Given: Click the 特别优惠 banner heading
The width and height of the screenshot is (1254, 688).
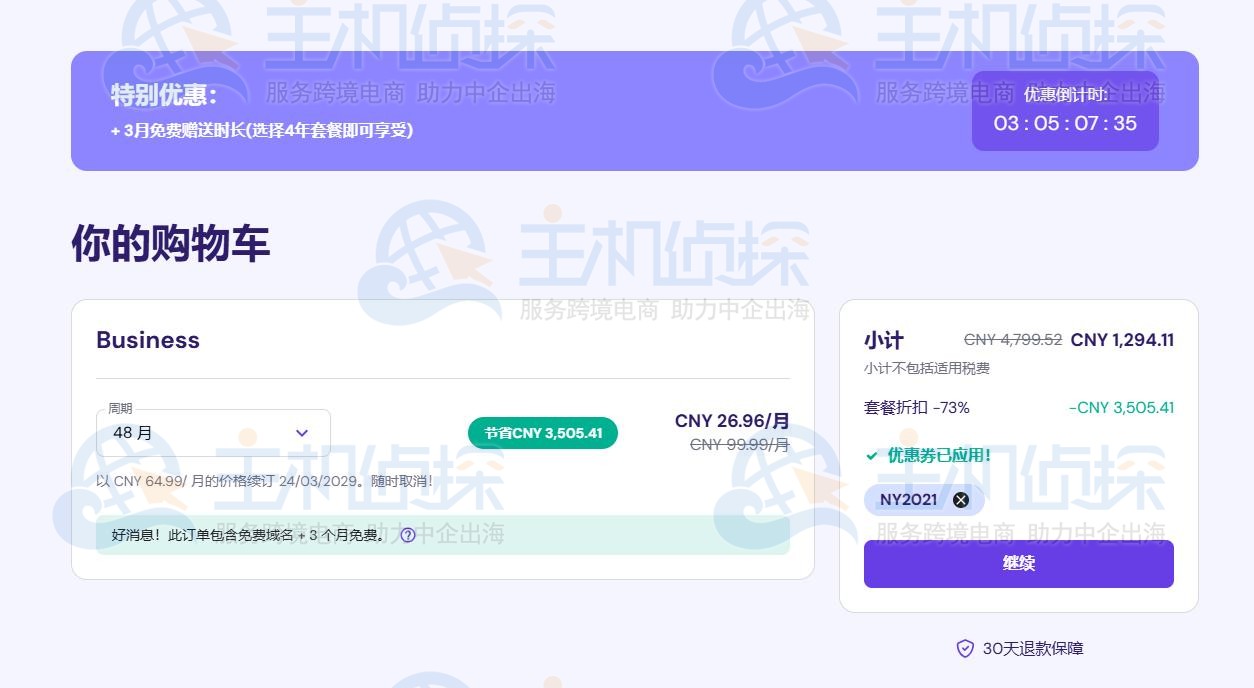Looking at the screenshot, I should coord(164,95).
